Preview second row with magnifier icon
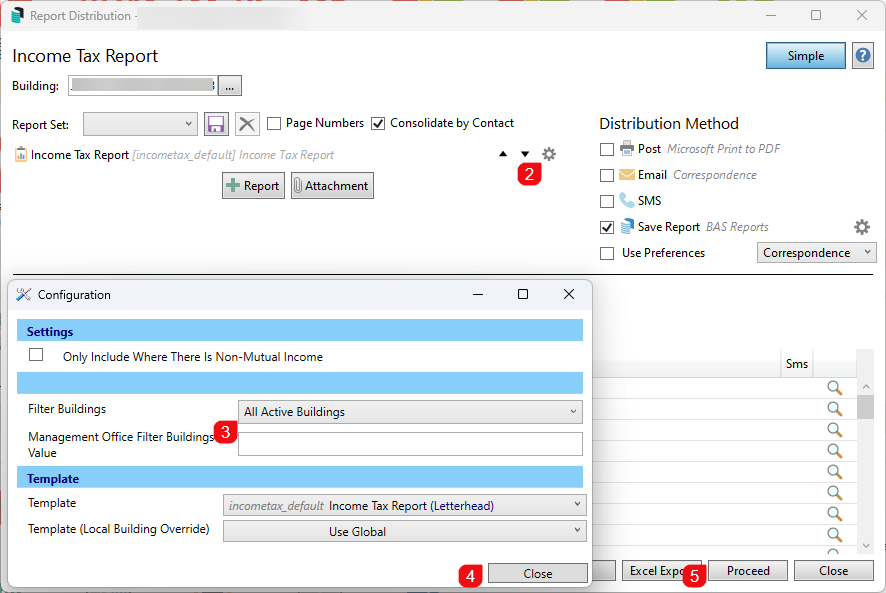Image resolution: width=886 pixels, height=593 pixels. click(835, 409)
